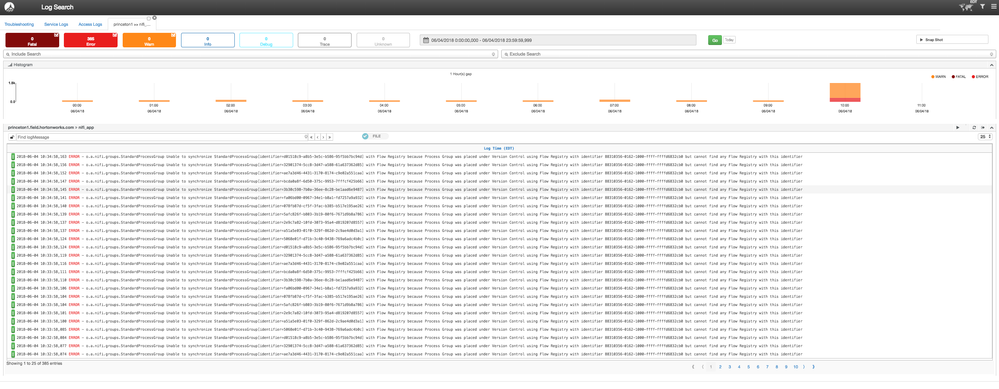Toggle the Fatal level checkbox
Viewport: 999px width, 389px height.
click(57, 35)
